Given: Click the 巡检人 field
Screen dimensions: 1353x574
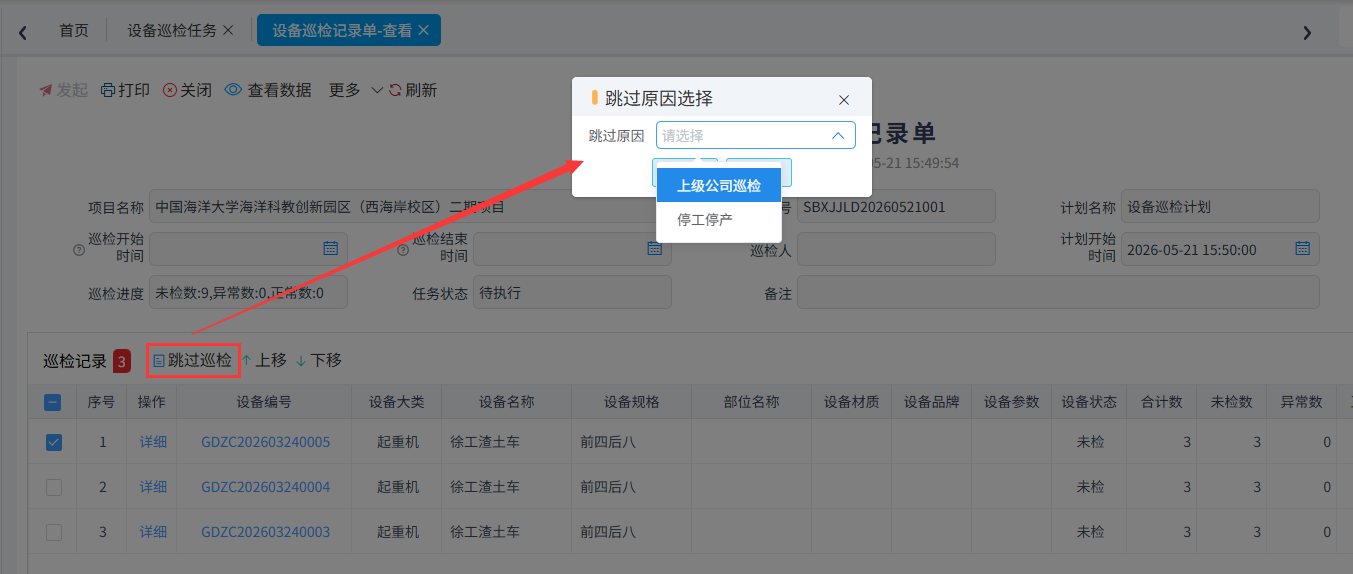Looking at the screenshot, I should tap(896, 249).
